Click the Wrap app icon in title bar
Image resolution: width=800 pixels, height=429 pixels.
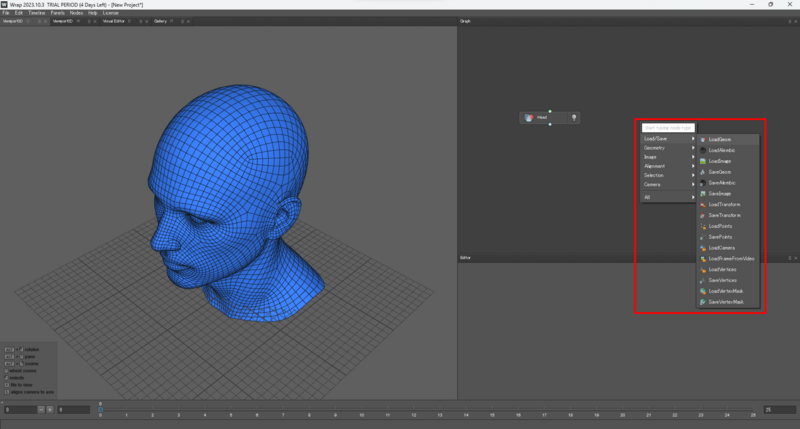[x=4, y=4]
